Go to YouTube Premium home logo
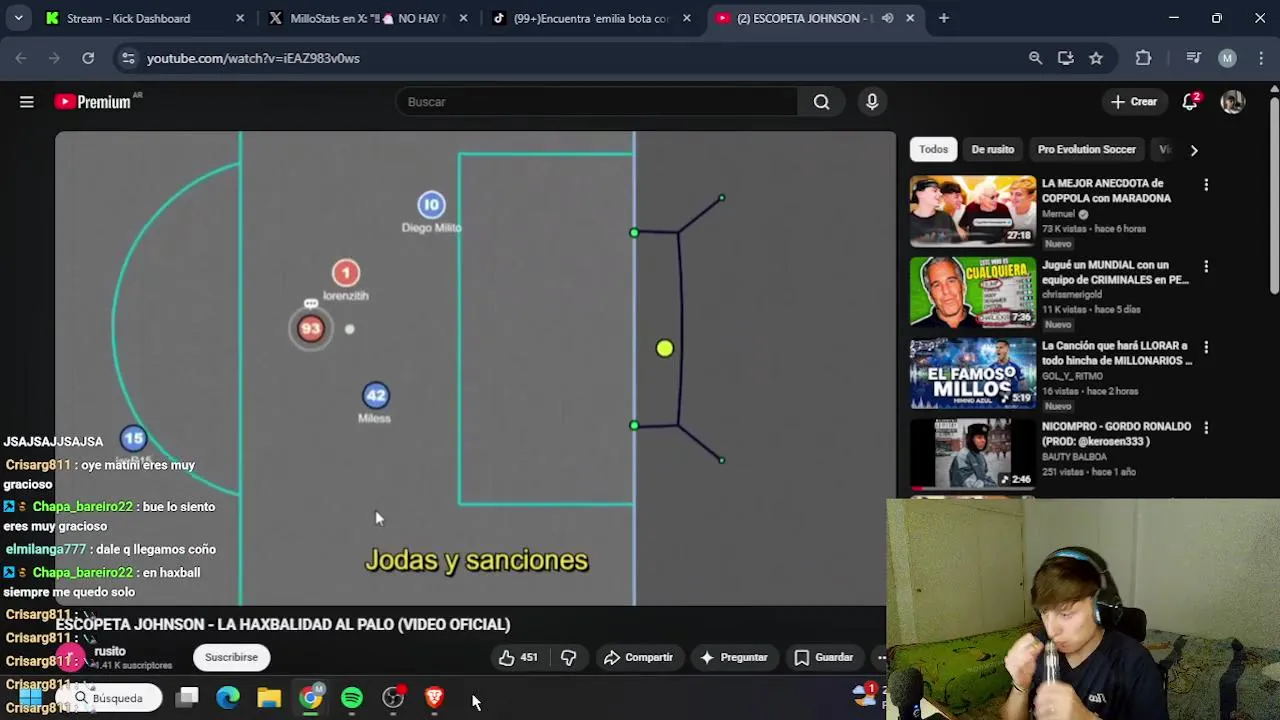This screenshot has height=720, width=1280. coord(93,102)
